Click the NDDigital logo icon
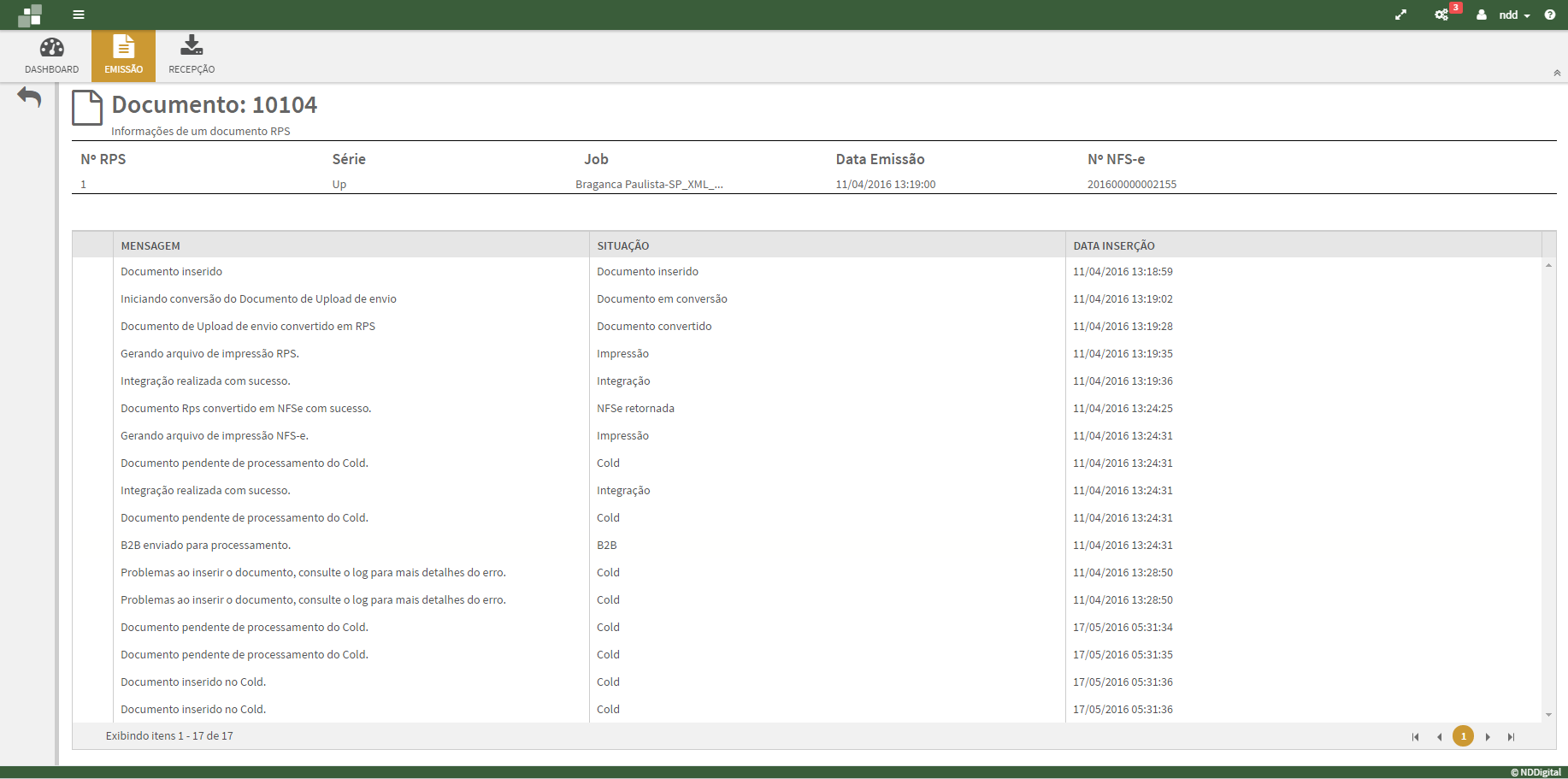The height and width of the screenshot is (779, 1568). [x=30, y=15]
